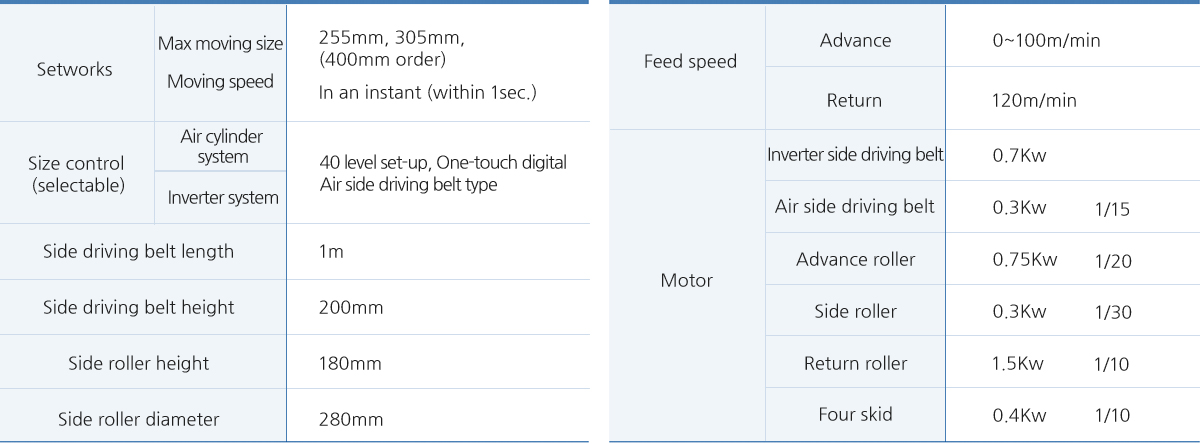Select the 40 level set-up text

tap(364, 163)
